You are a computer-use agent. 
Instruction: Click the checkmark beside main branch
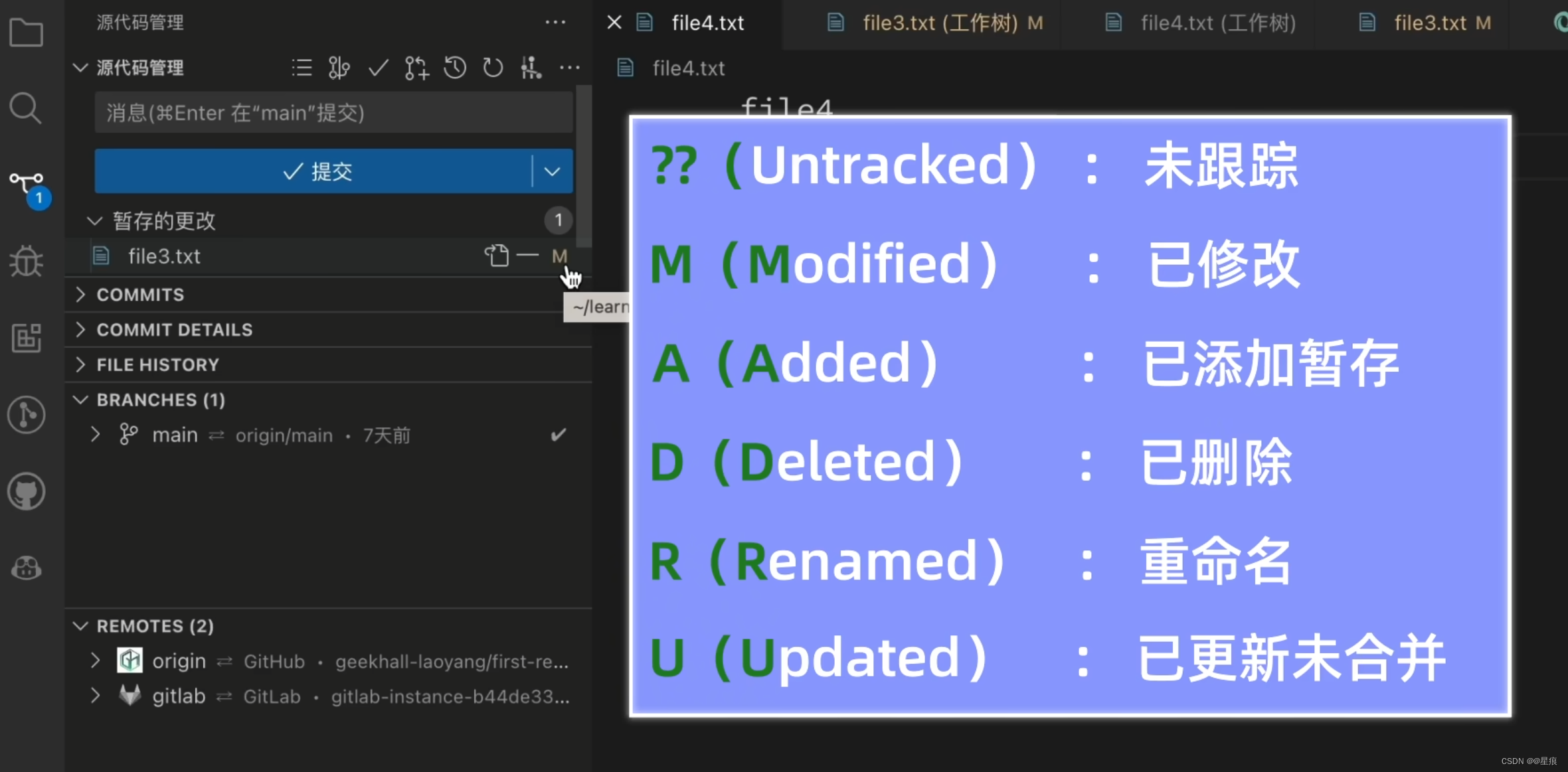click(559, 435)
